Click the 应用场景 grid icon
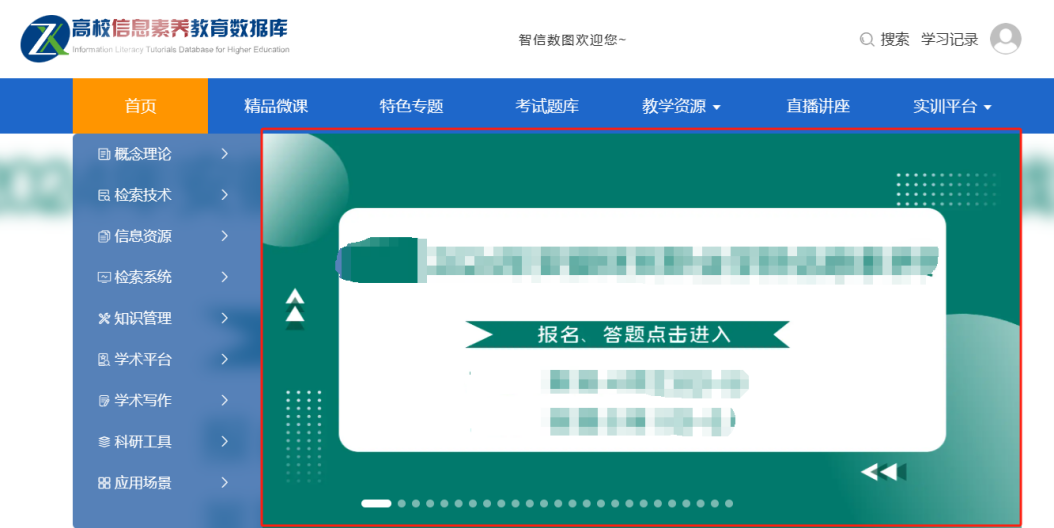The height and width of the screenshot is (528, 1054). 104,483
